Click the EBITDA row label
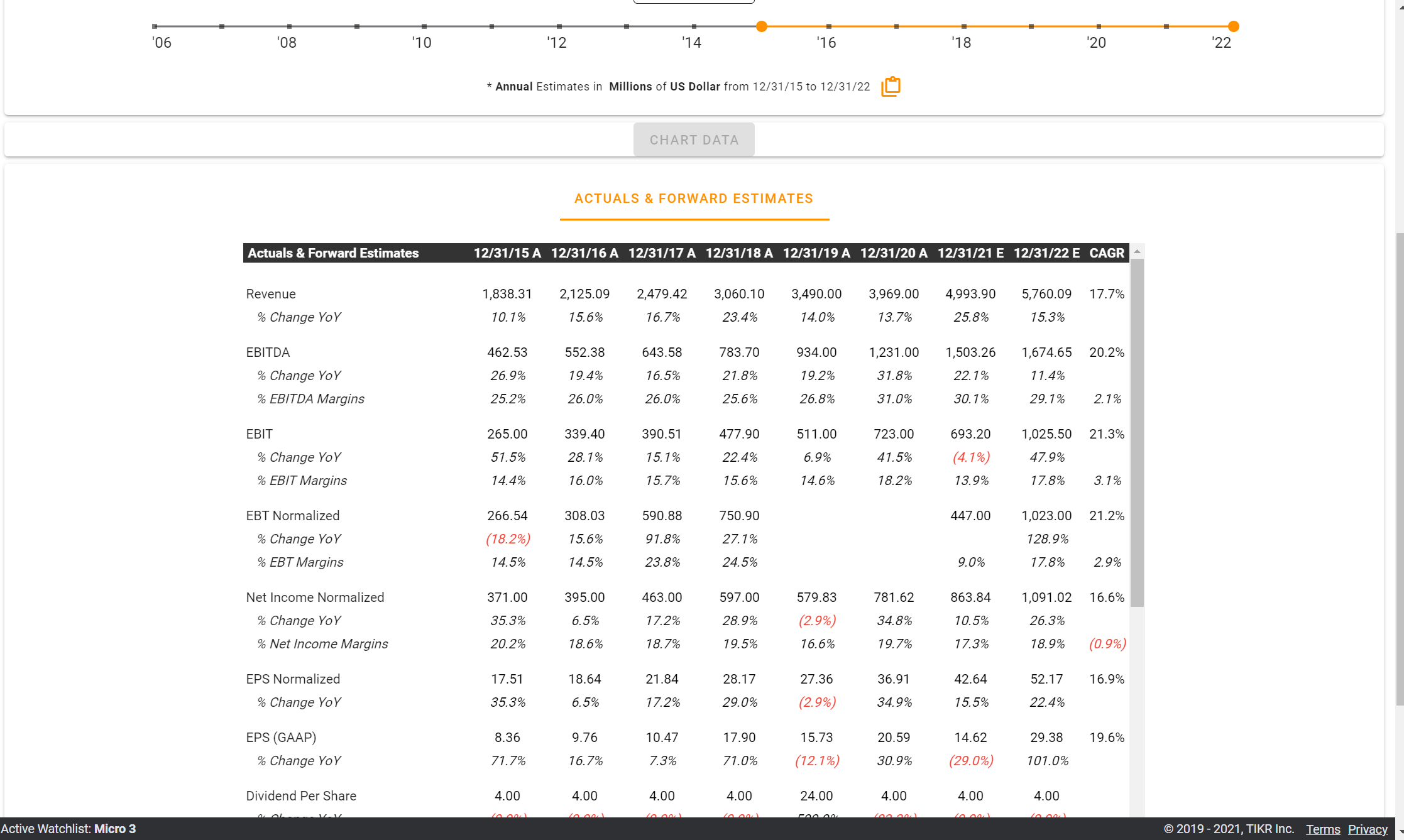This screenshot has height=840, width=1404. pyautogui.click(x=268, y=352)
